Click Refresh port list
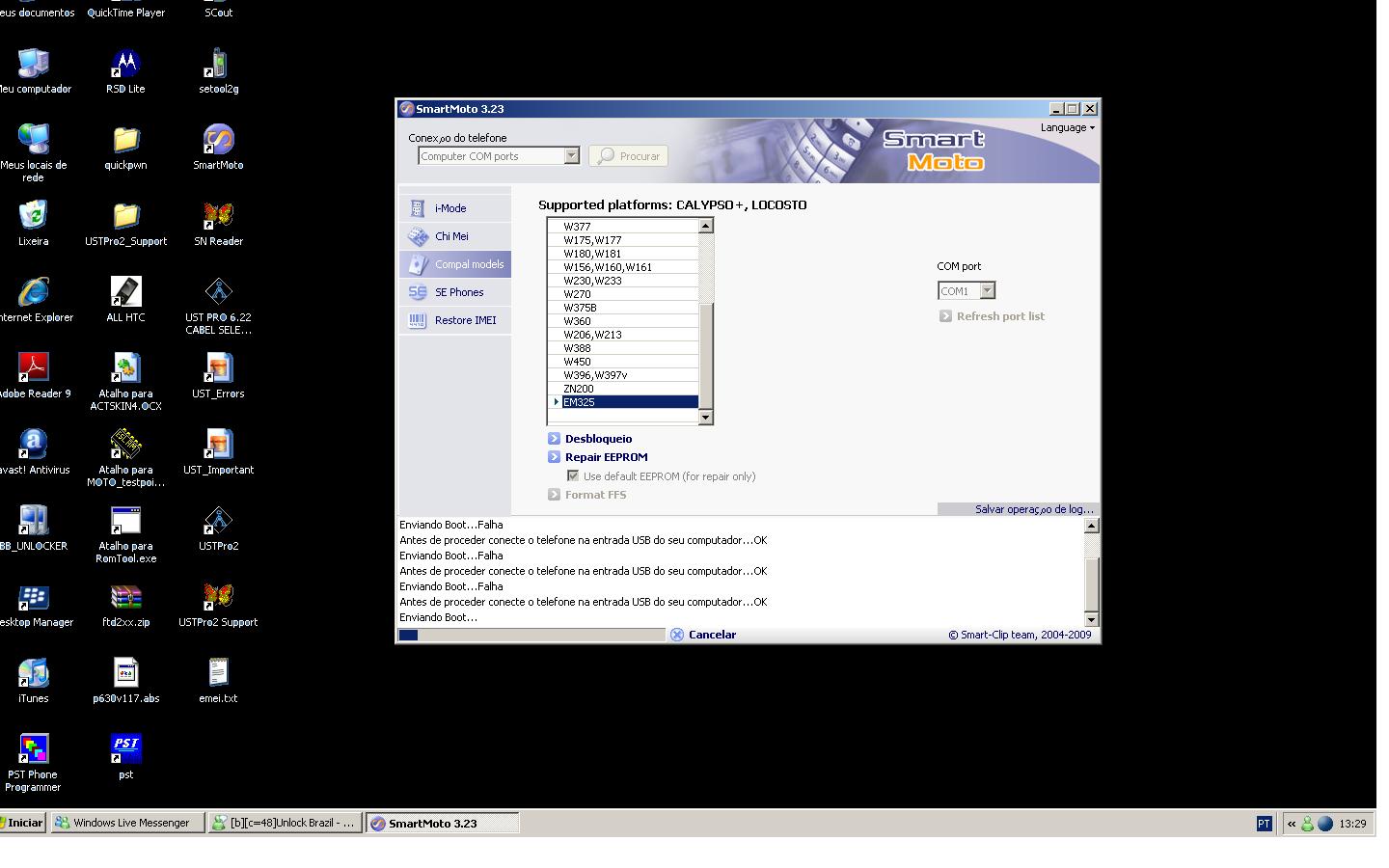This screenshot has height=868, width=1389. pyautogui.click(x=992, y=316)
